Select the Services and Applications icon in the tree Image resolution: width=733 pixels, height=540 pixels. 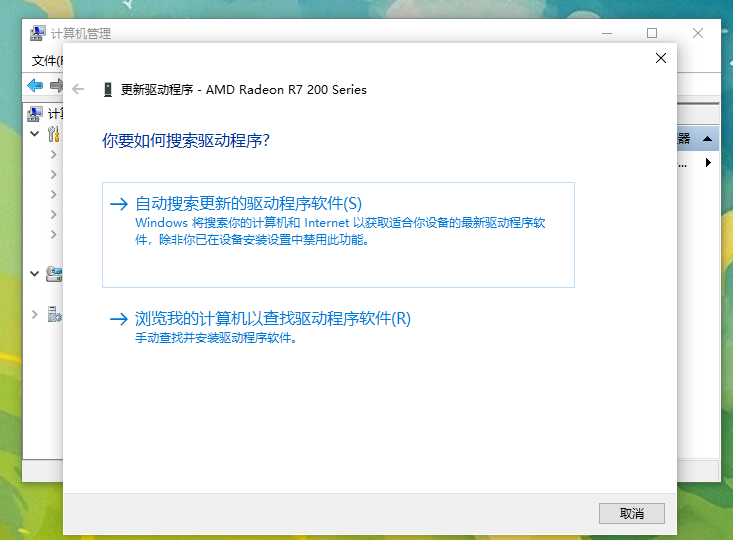click(54, 314)
